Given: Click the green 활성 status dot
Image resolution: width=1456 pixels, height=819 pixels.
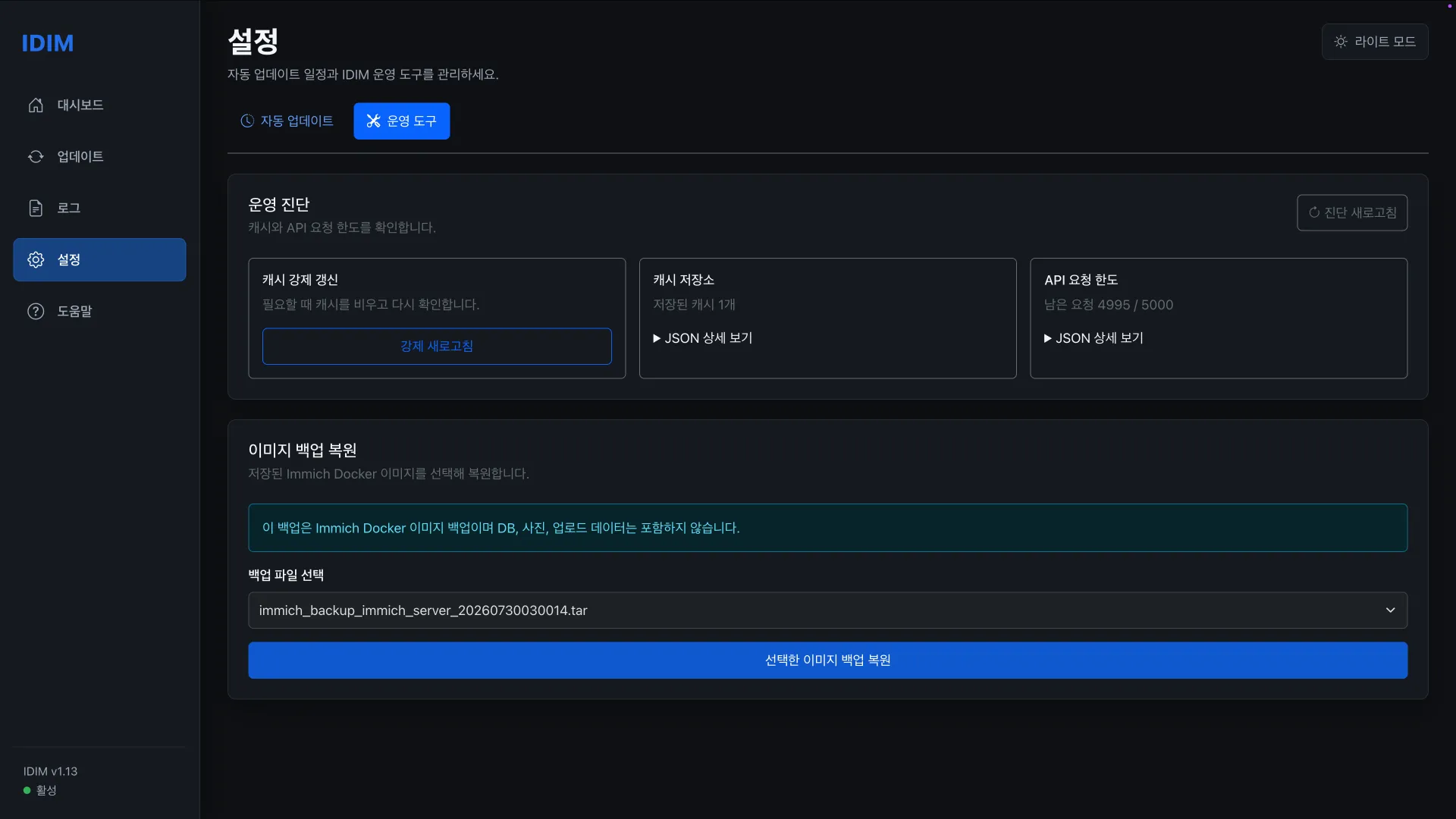Looking at the screenshot, I should [x=27, y=790].
